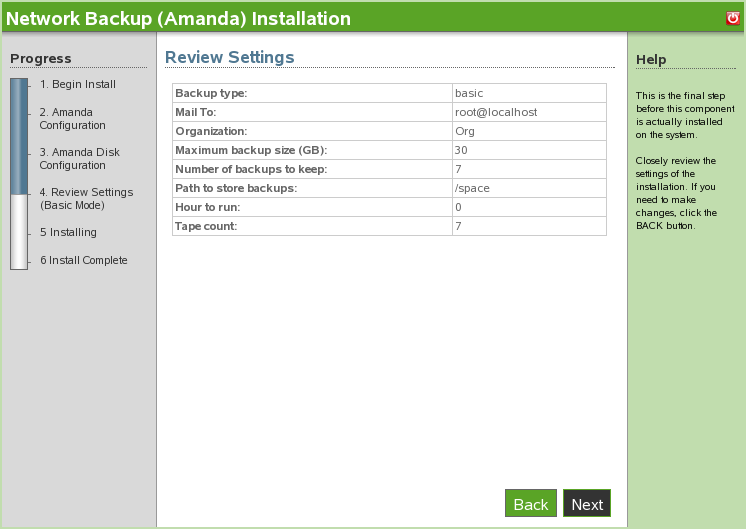Select step 6 Install Complete
The width and height of the screenshot is (746, 529).
pyautogui.click(x=83, y=260)
